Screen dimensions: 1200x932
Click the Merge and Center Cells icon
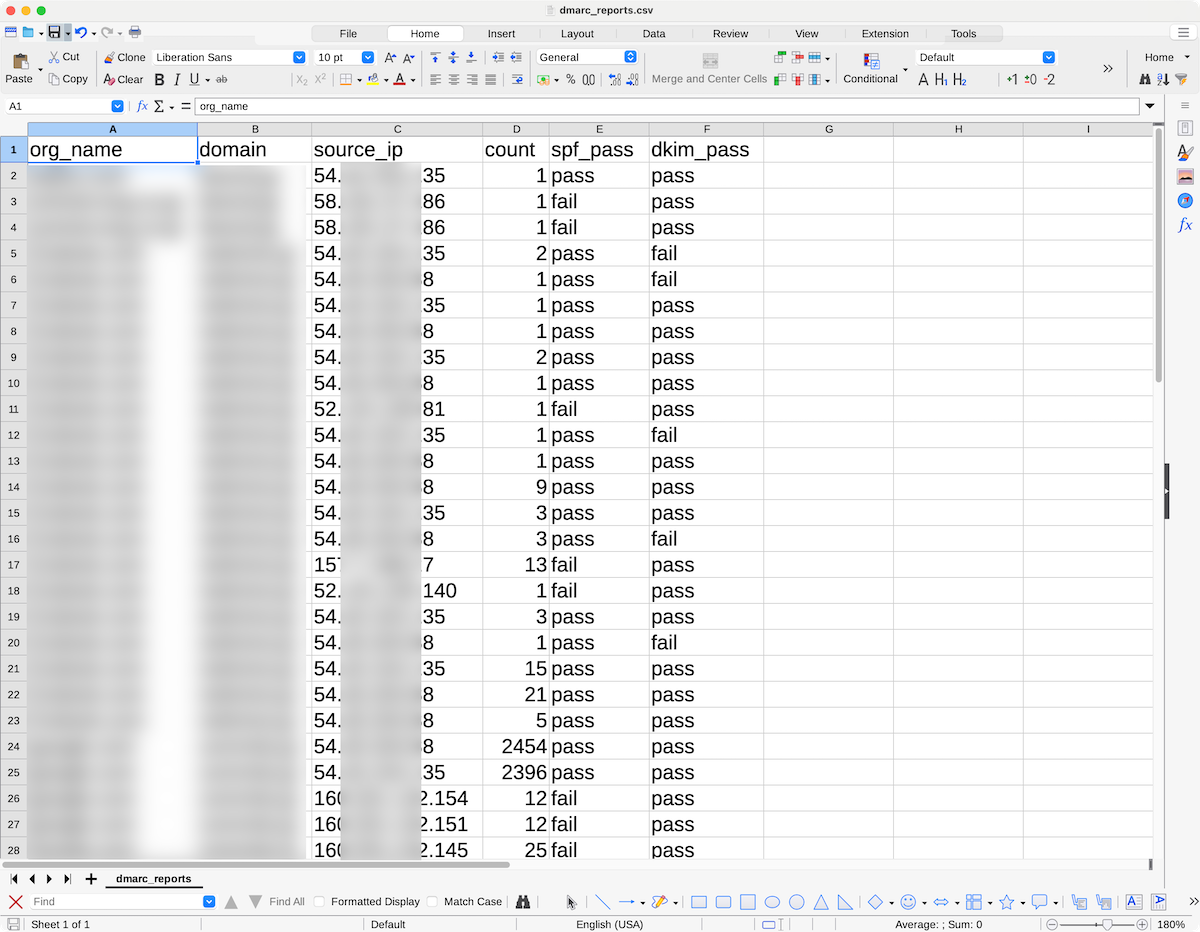click(710, 61)
